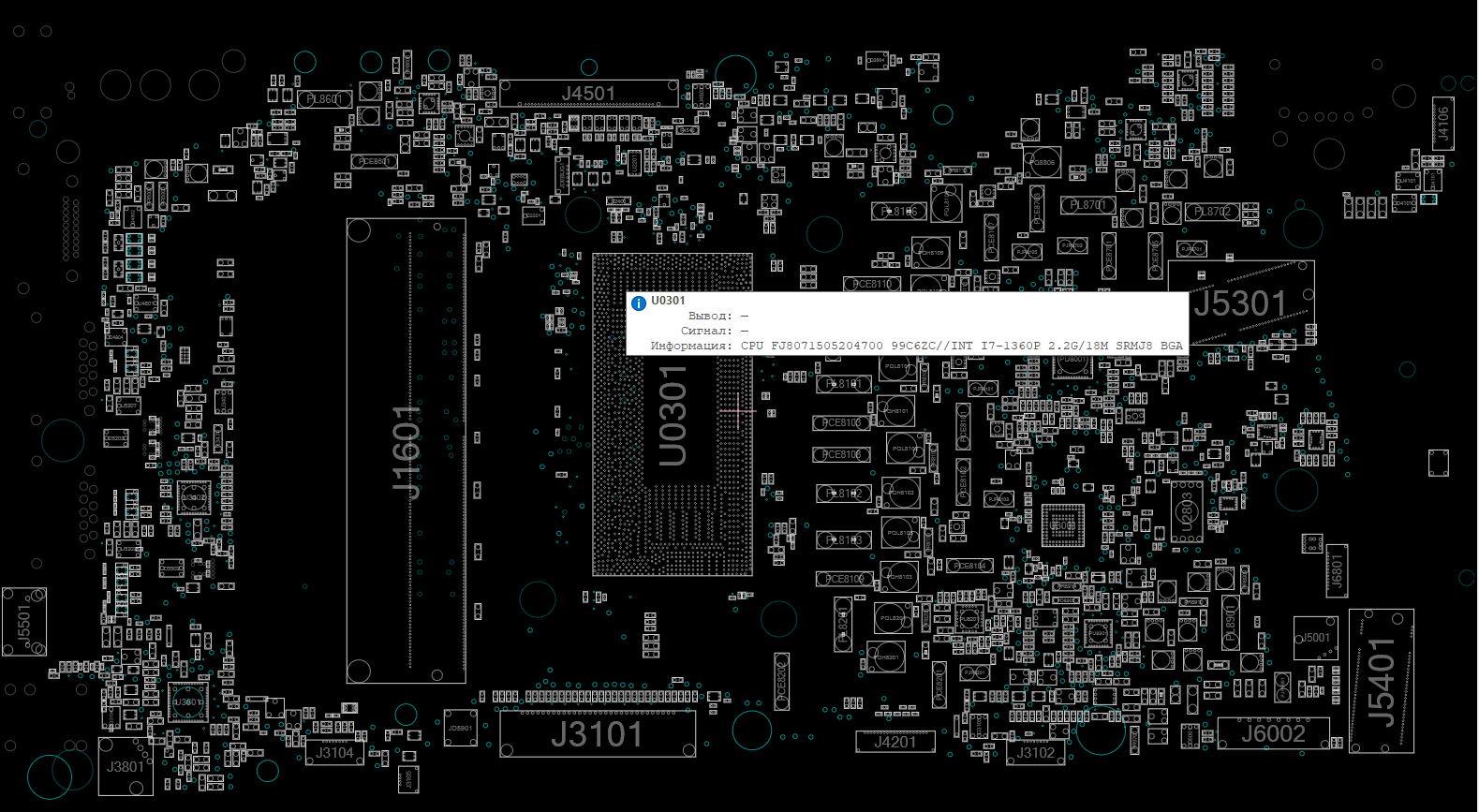This screenshot has height=812, width=1479.
Task: Click inductor PL8701
Action: coord(1087,205)
